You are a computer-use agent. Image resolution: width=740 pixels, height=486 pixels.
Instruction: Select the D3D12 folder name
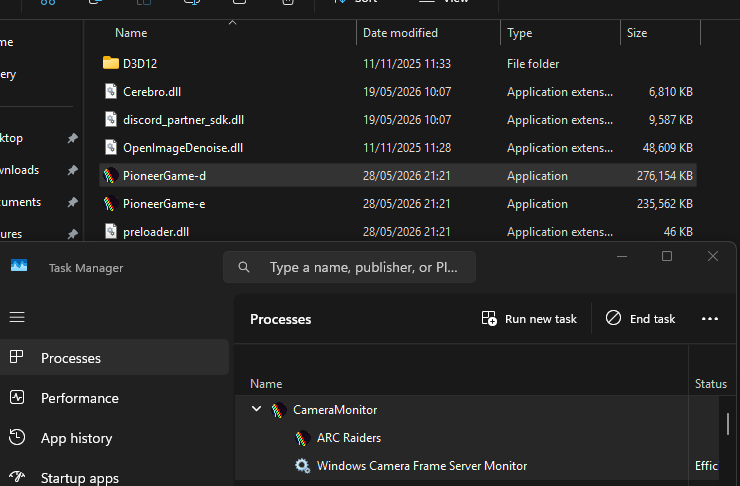(x=140, y=63)
